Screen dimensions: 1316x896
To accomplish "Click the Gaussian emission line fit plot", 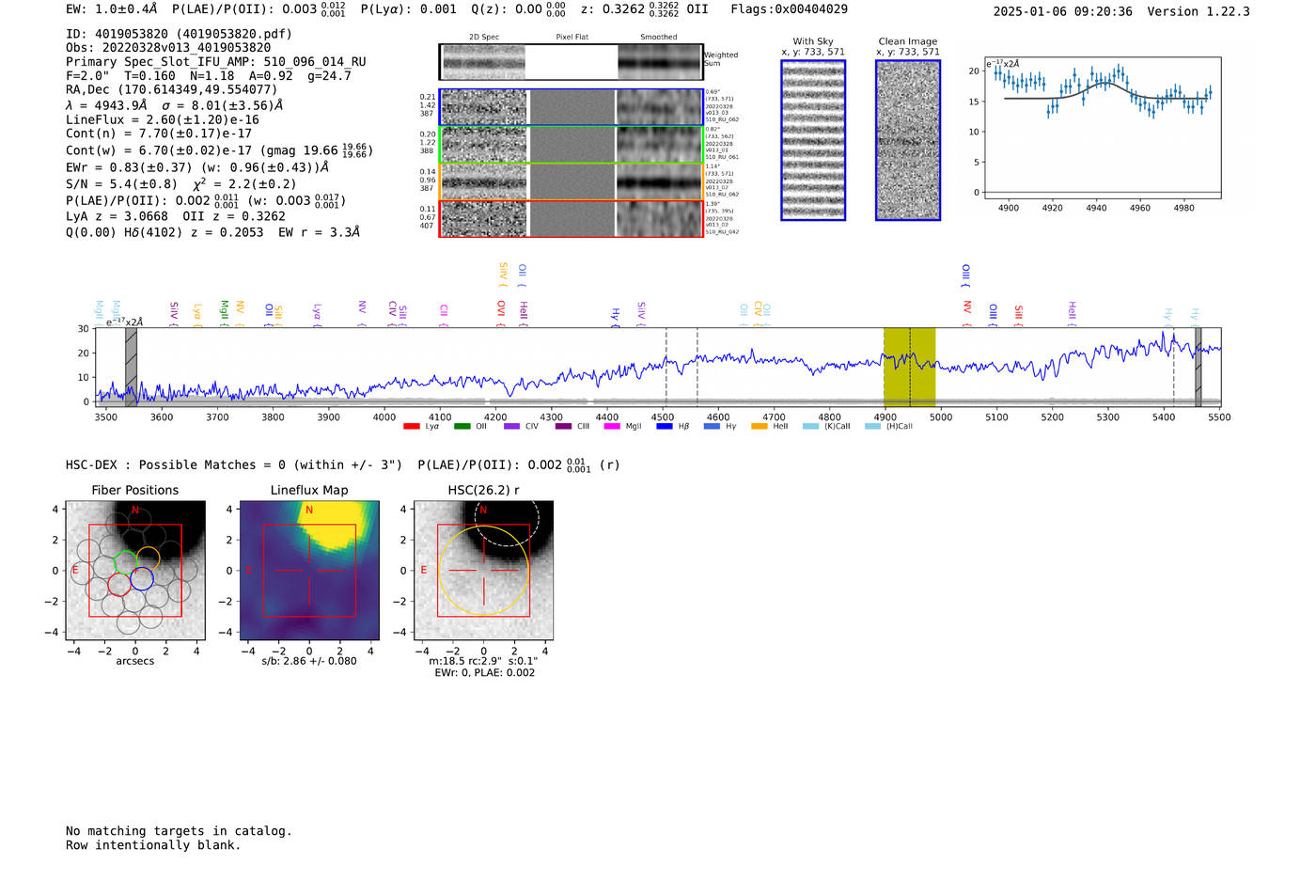I will pyautogui.click(x=1102, y=128).
